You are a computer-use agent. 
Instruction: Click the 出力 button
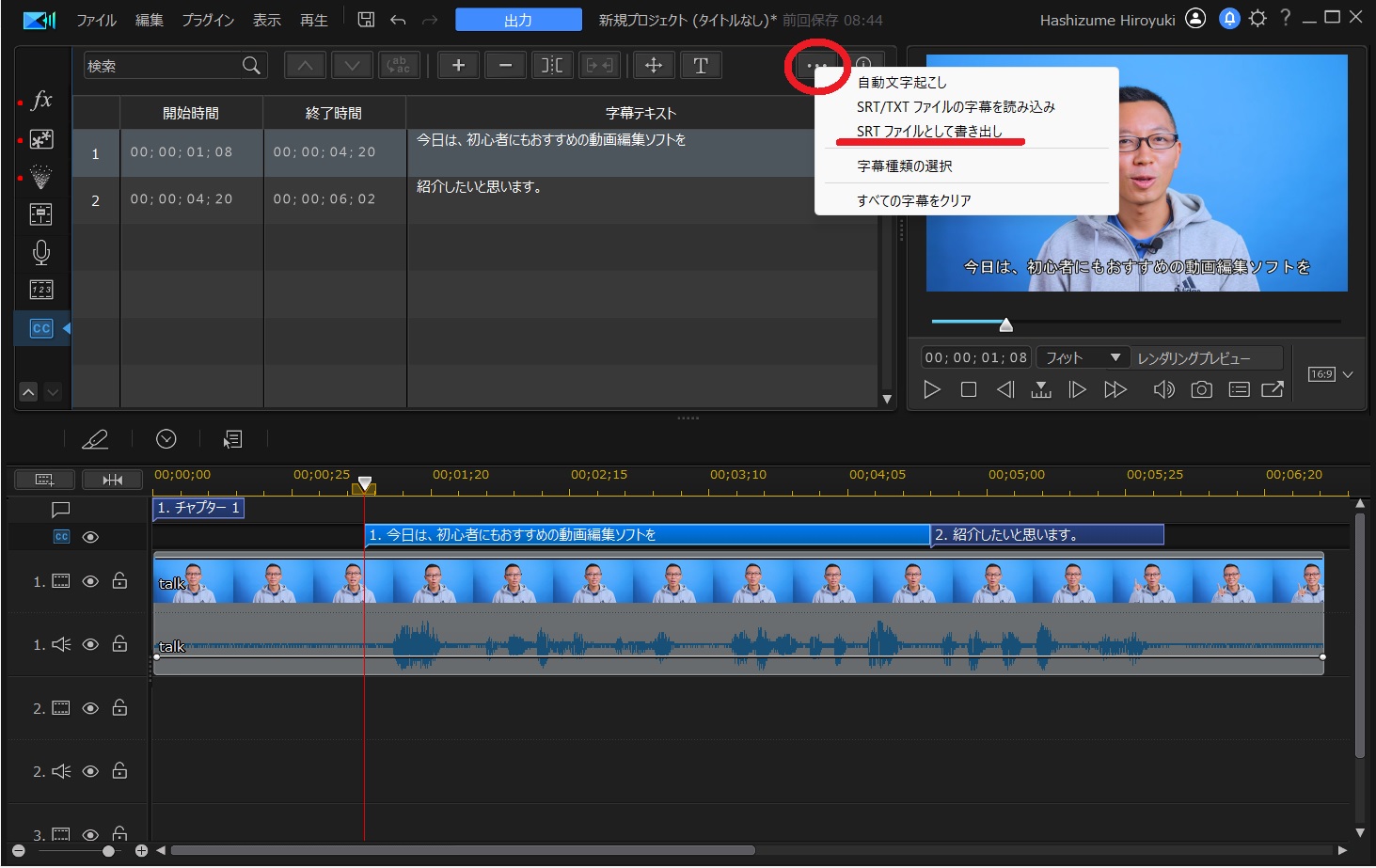(518, 20)
